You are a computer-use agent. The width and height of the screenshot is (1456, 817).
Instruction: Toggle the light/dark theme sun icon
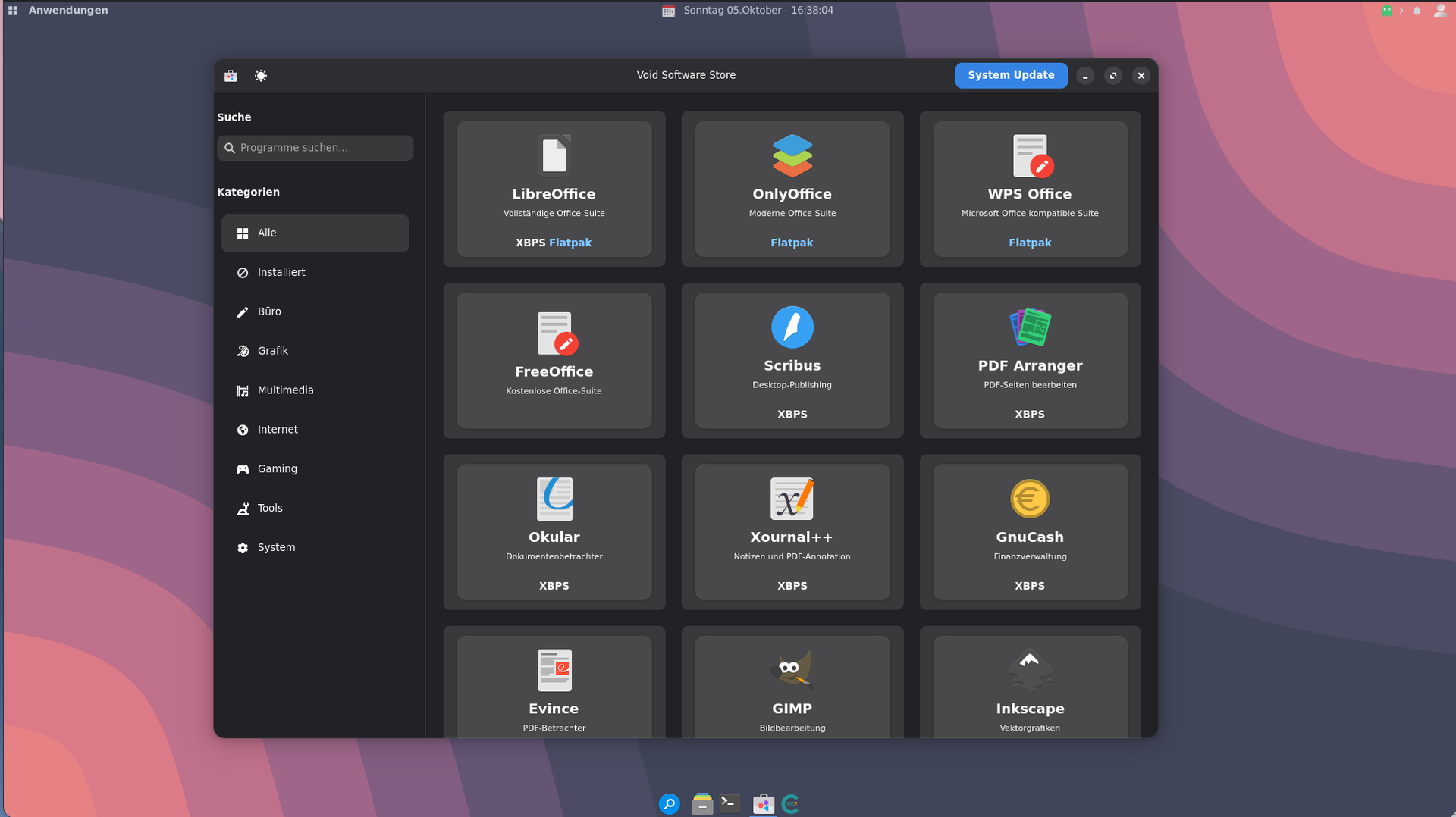pos(261,76)
